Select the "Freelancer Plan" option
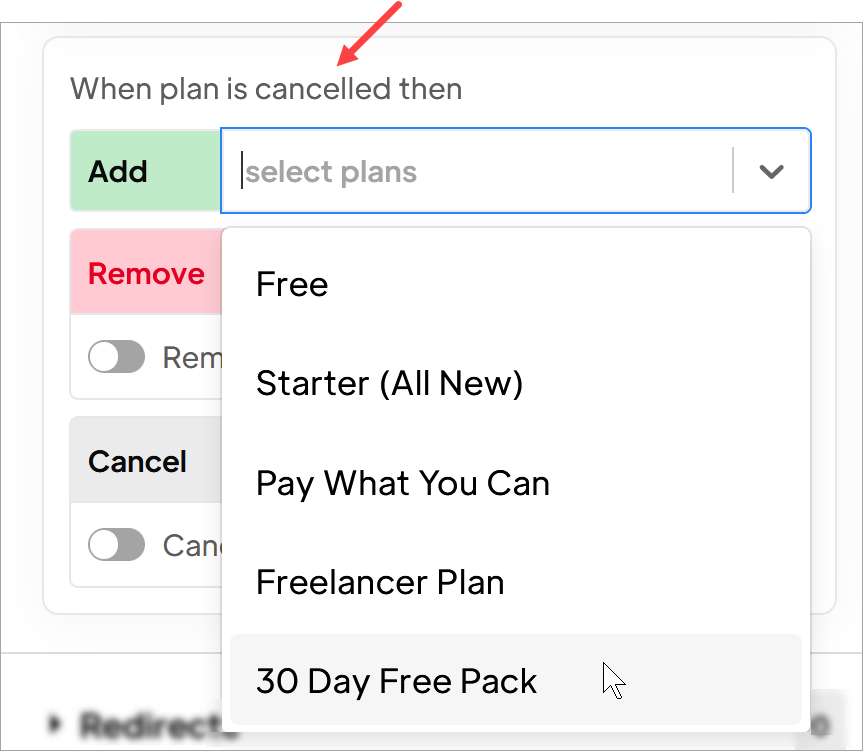 380,581
